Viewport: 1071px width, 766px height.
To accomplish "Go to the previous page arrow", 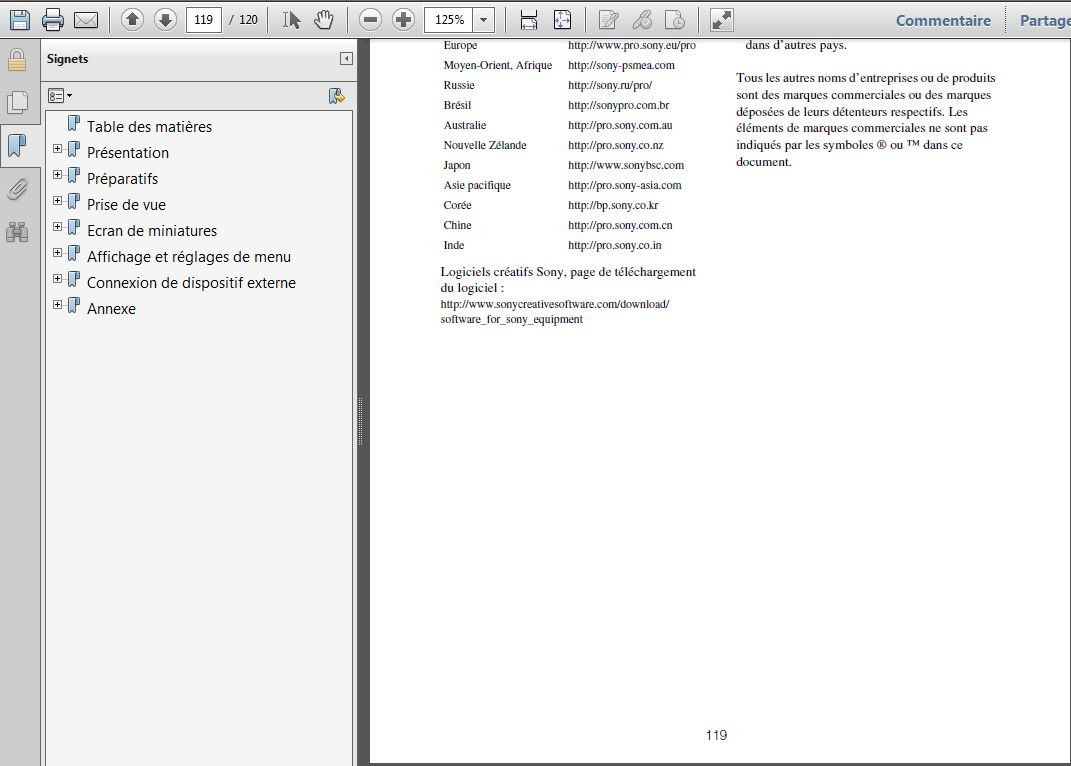I will point(133,20).
